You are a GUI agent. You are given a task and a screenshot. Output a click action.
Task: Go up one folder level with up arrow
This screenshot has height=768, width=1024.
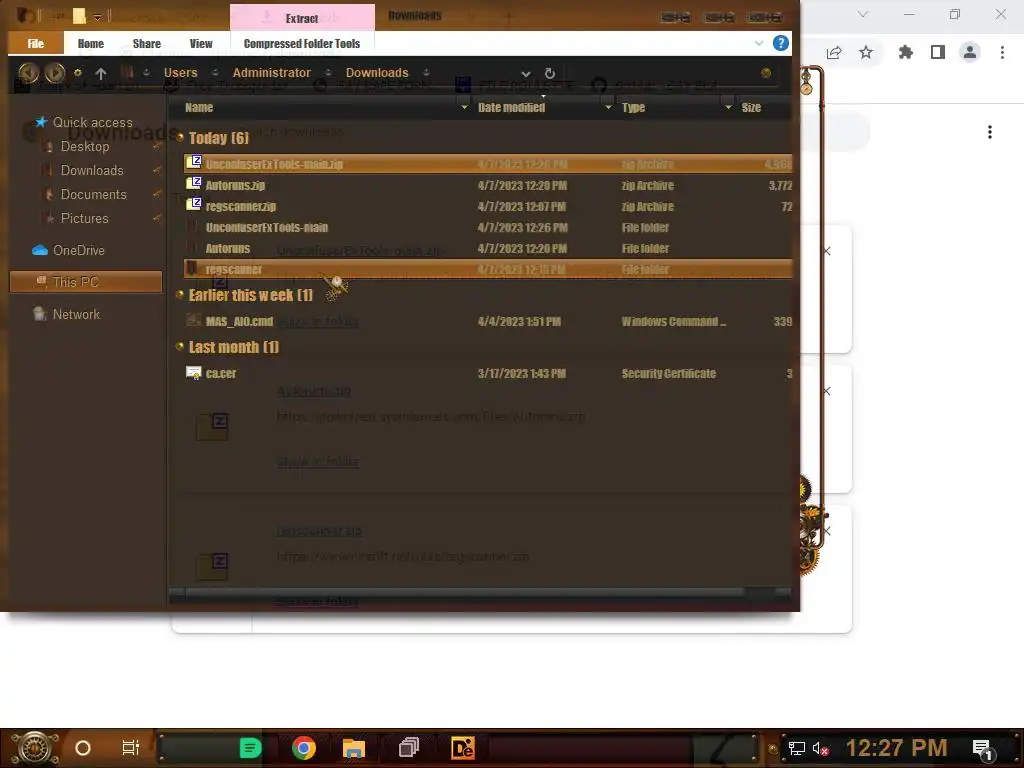[101, 74]
